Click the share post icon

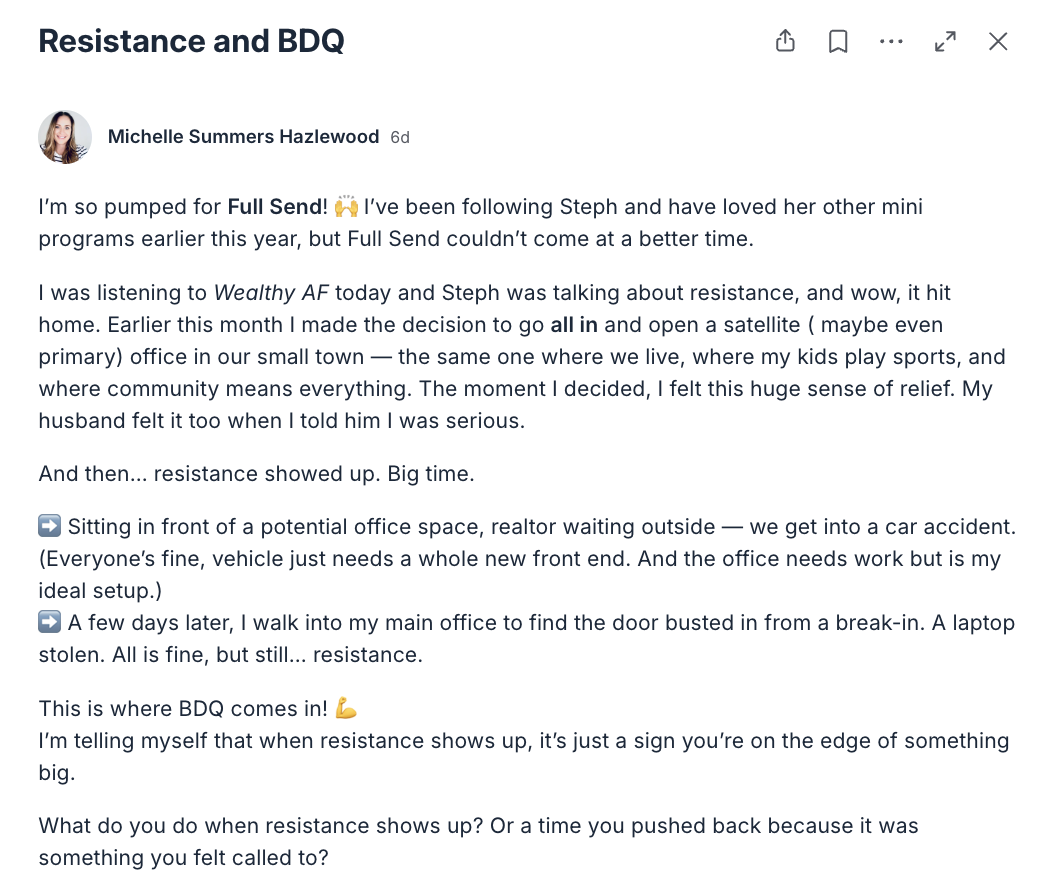[785, 41]
